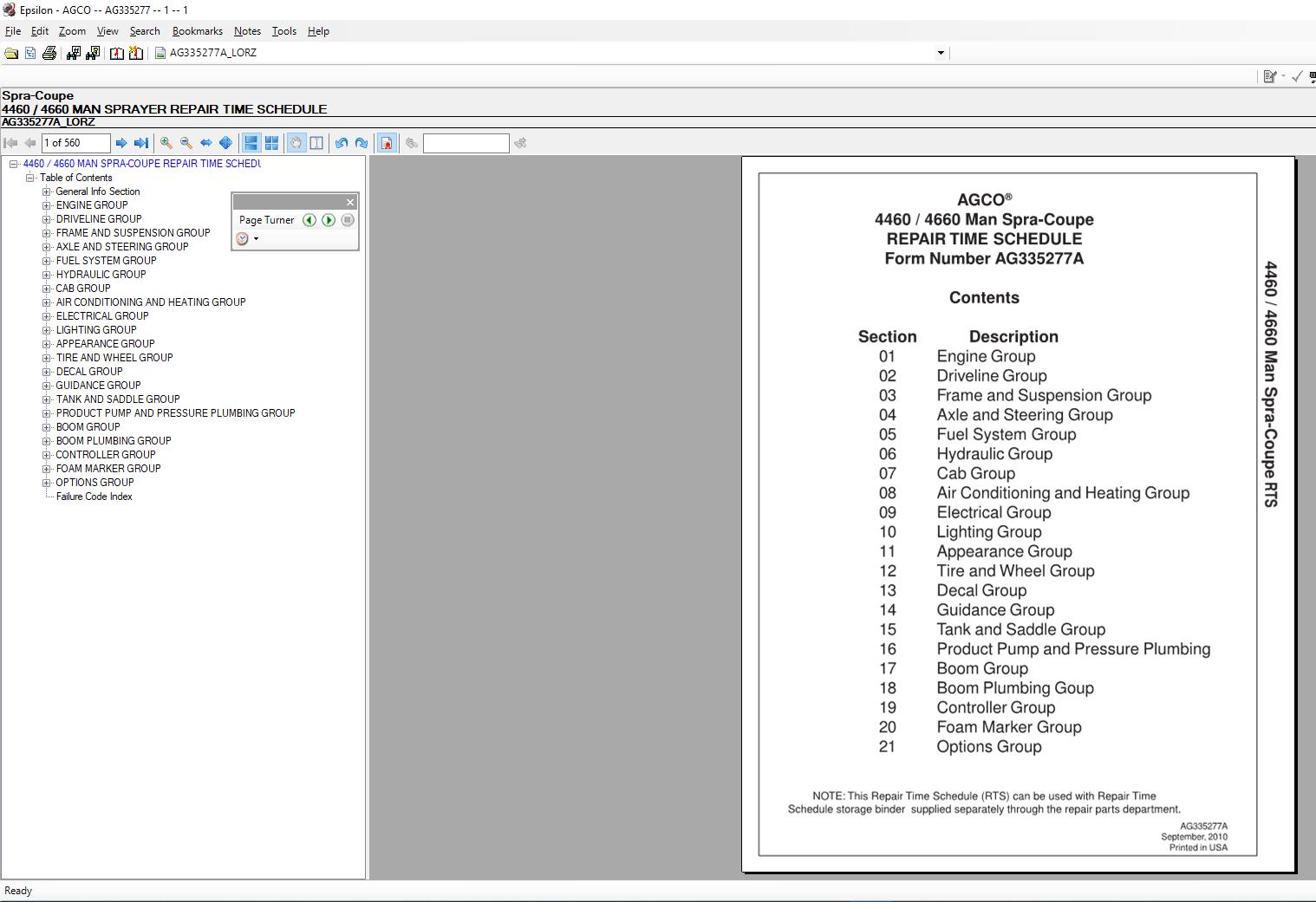Click Page Turner previous green arrow
The height and width of the screenshot is (902, 1316).
tap(309, 220)
